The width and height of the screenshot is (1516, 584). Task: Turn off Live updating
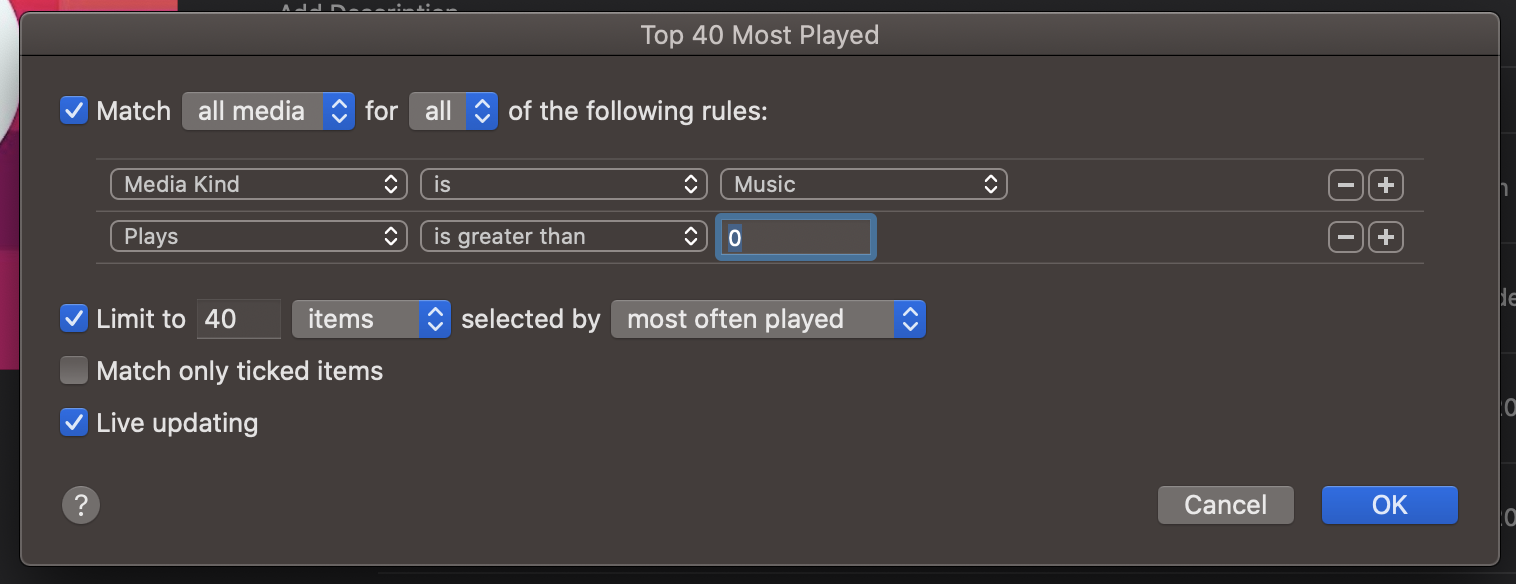(73, 422)
